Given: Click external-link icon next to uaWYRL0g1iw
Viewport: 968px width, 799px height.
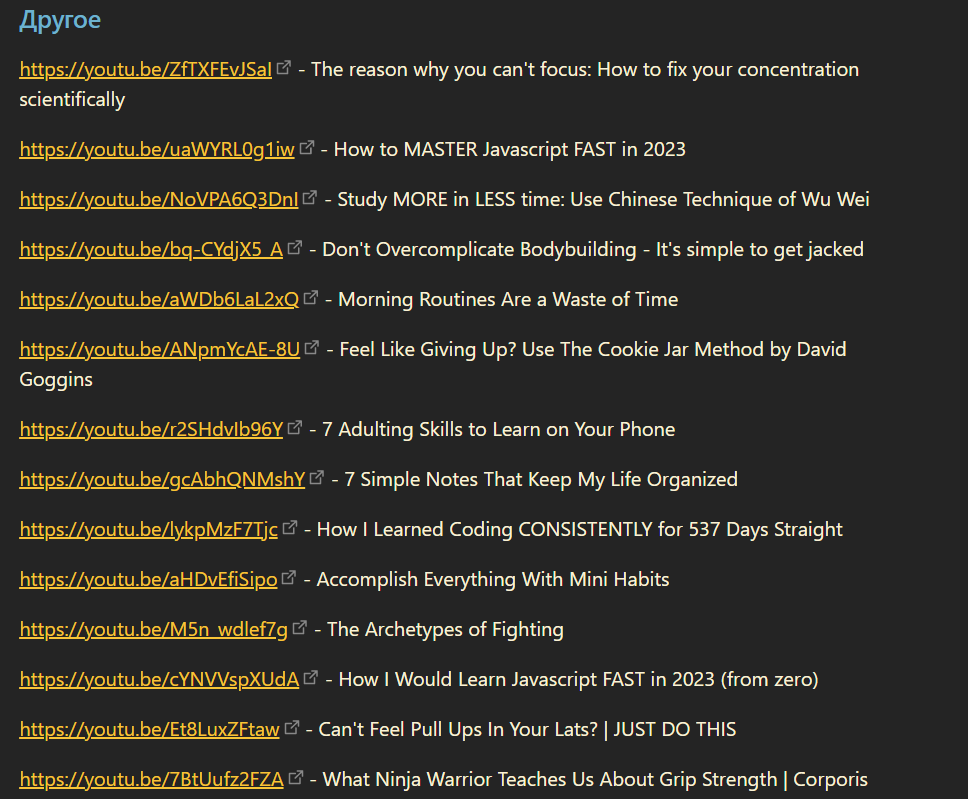Looking at the screenshot, I should [307, 148].
